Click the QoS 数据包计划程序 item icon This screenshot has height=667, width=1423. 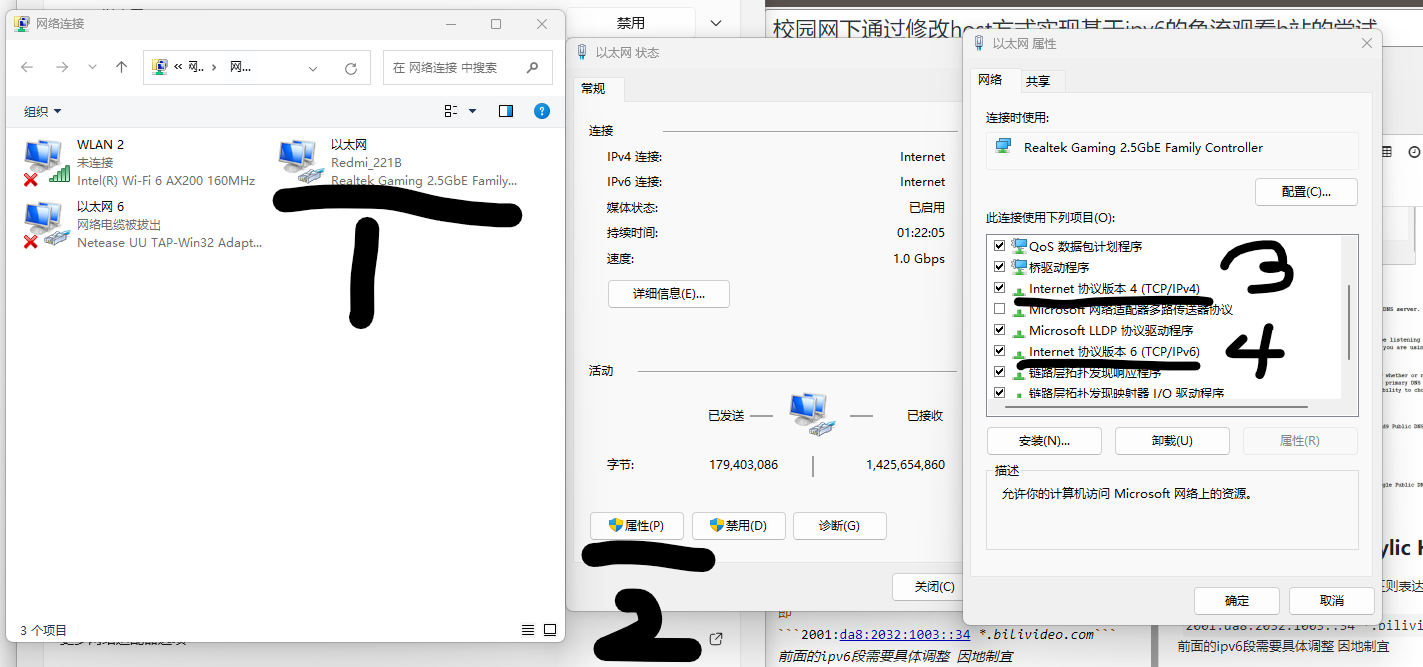click(x=1020, y=246)
